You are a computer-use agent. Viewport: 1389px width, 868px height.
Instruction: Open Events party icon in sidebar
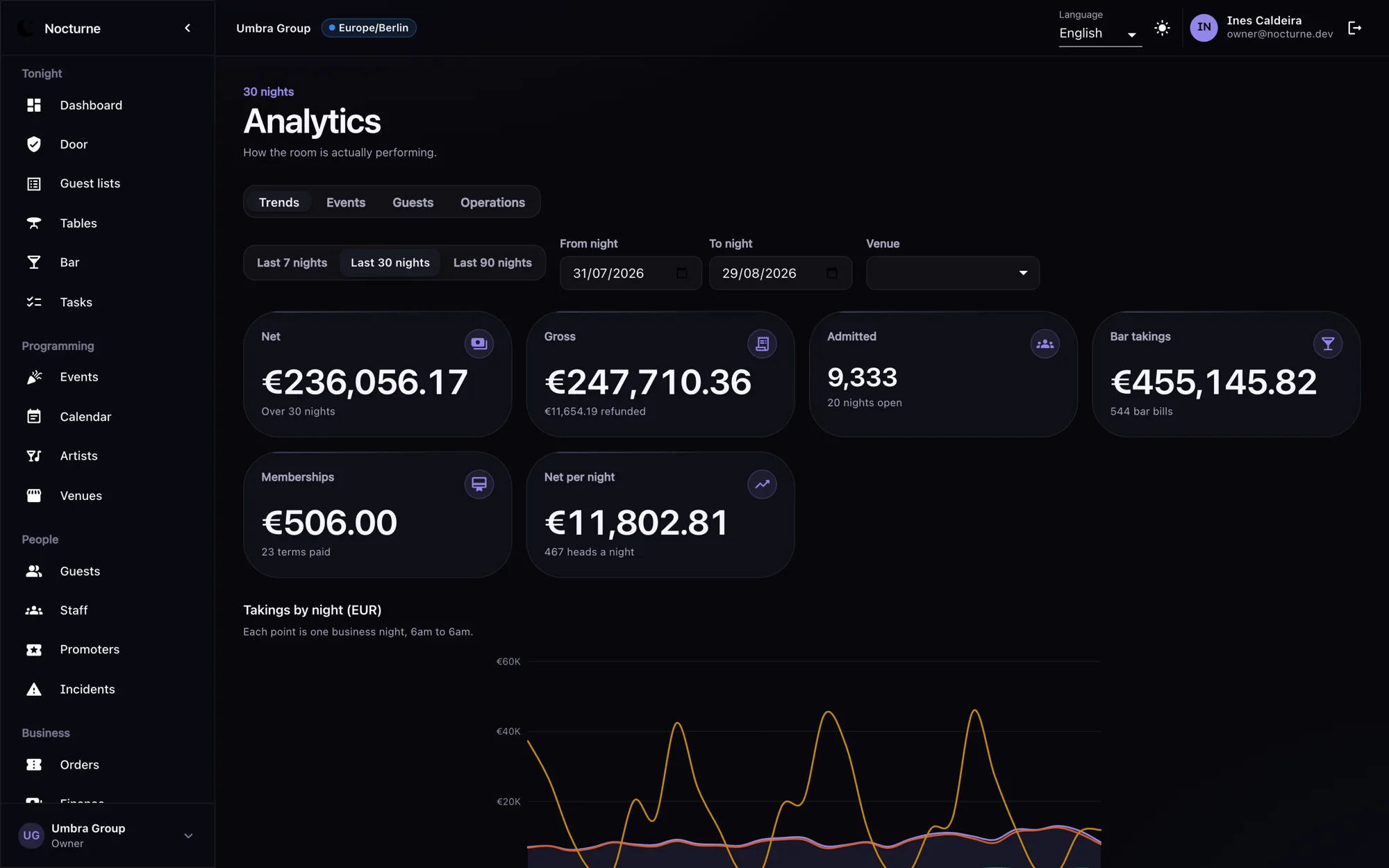[34, 377]
